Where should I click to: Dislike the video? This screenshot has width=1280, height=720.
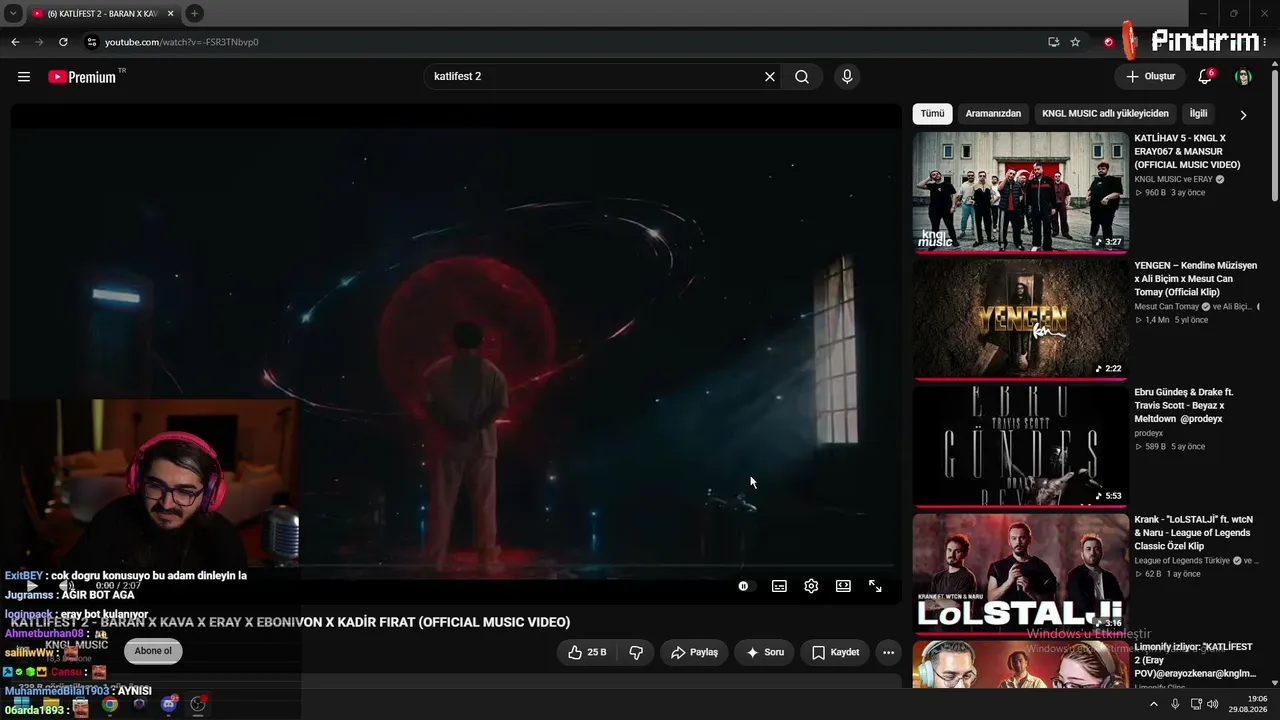[x=636, y=652]
